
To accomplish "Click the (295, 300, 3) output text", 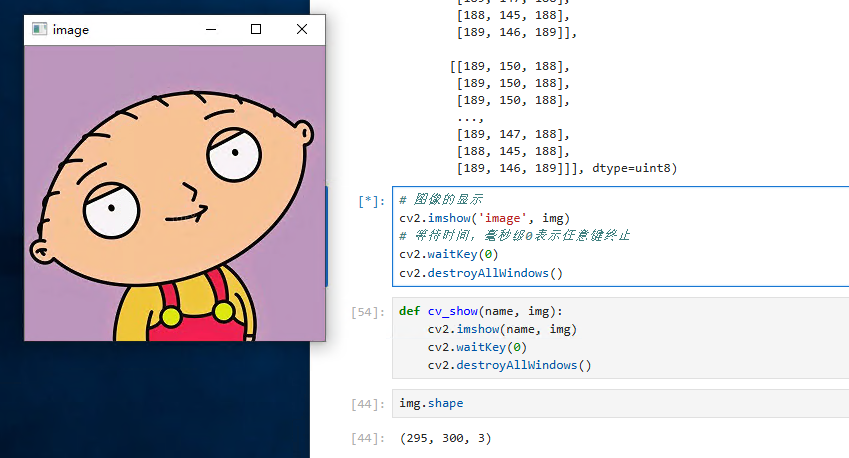I will (x=445, y=439).
